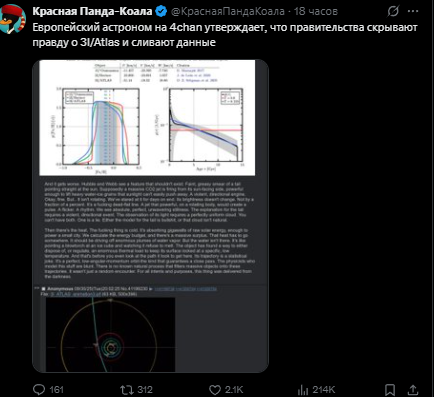434x397 pixels.
Task: Like the post with heart icon
Action: tap(215, 390)
